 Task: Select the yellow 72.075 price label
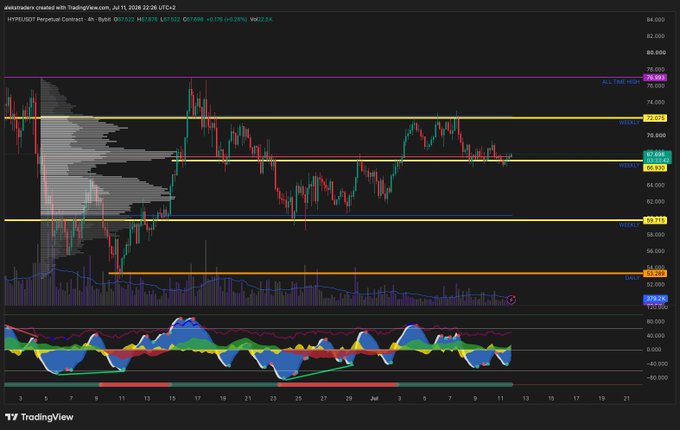[654, 118]
